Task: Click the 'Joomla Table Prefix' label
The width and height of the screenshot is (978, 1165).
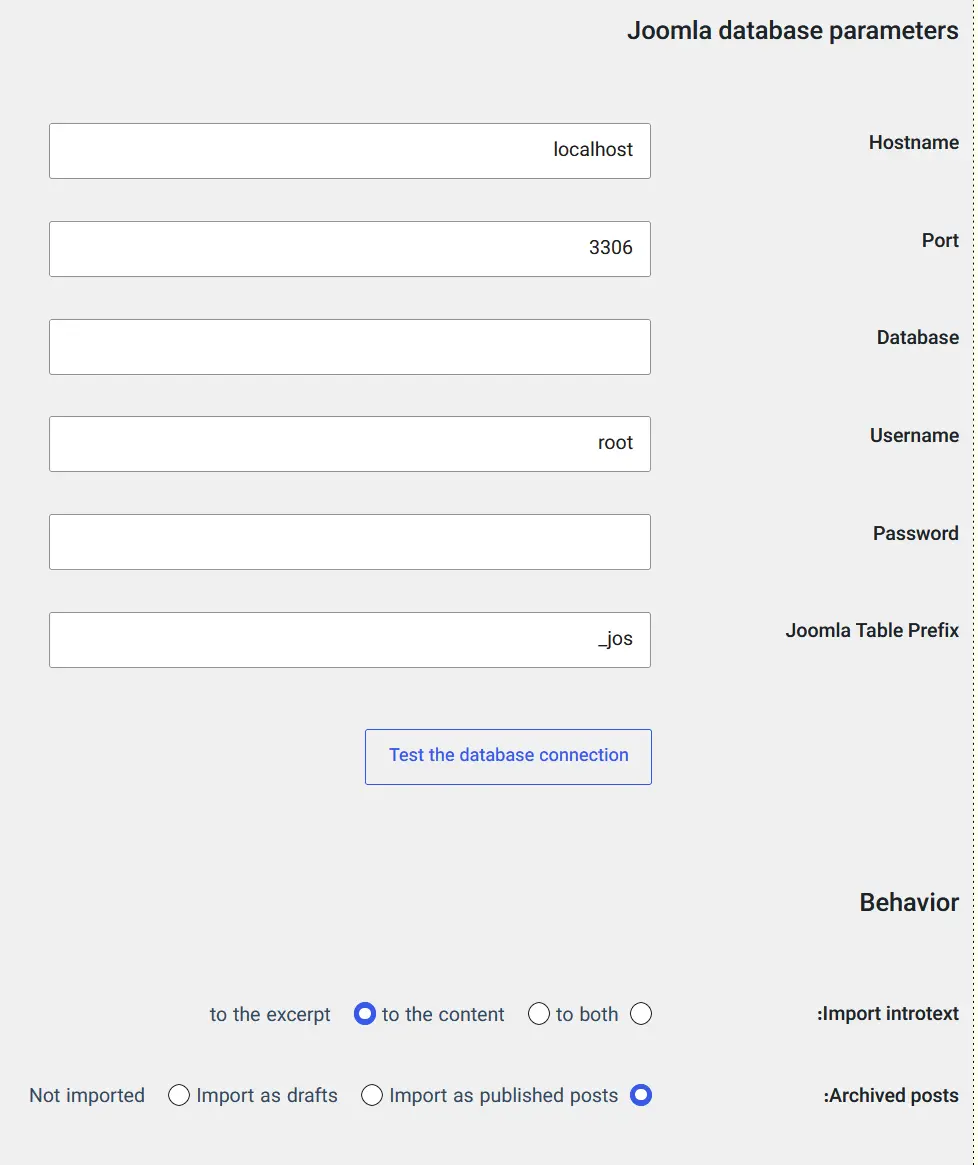Action: [x=872, y=630]
